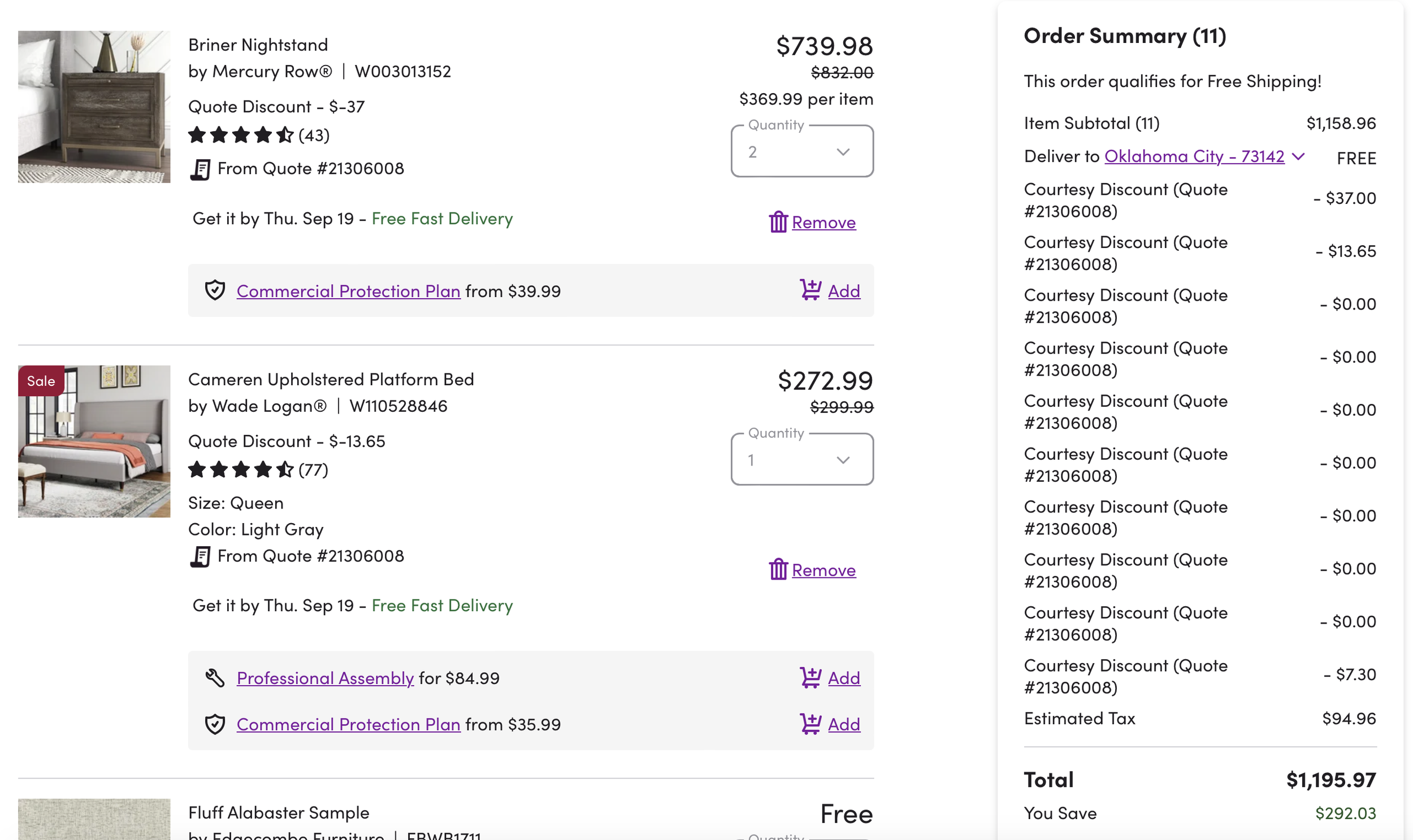The image size is (1413, 840).
Task: Click shield icon for $39.99 protection plan
Action: tap(215, 291)
